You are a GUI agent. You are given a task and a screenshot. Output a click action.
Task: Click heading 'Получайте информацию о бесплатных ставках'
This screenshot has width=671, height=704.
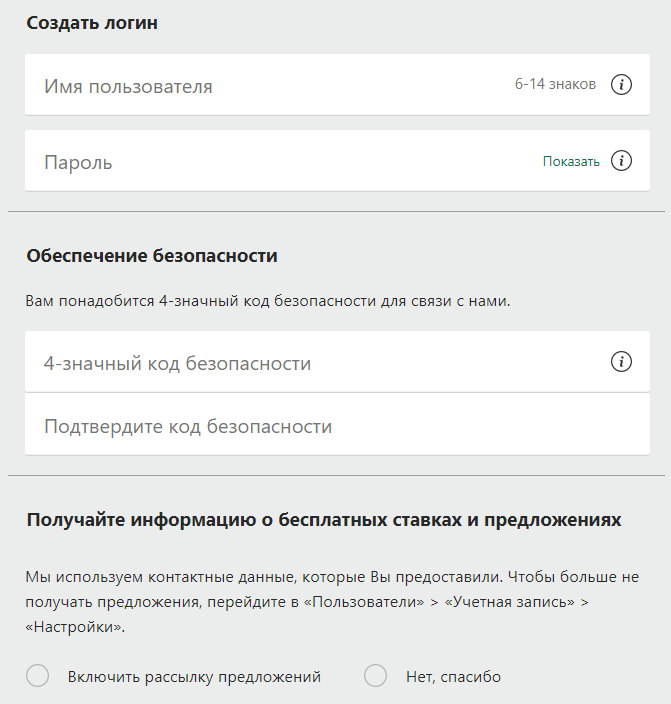point(243,520)
